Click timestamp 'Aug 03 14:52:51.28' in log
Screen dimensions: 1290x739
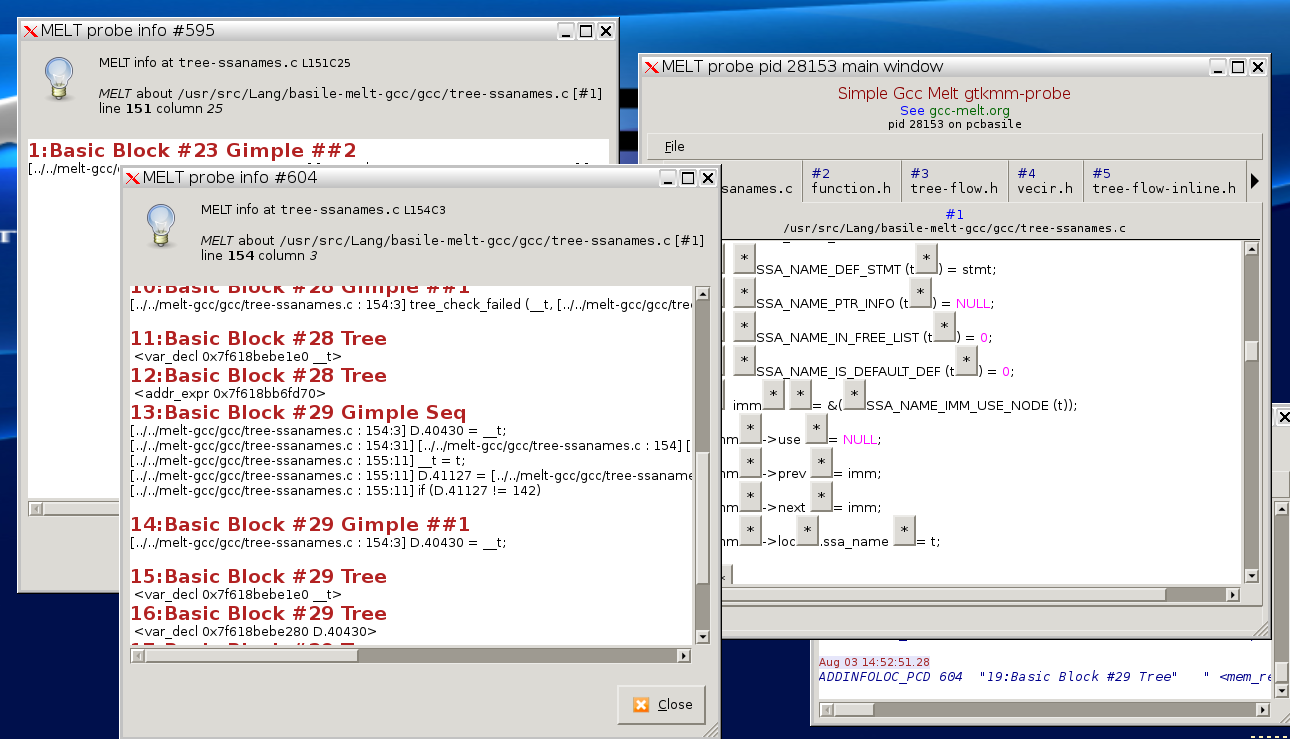click(x=874, y=662)
